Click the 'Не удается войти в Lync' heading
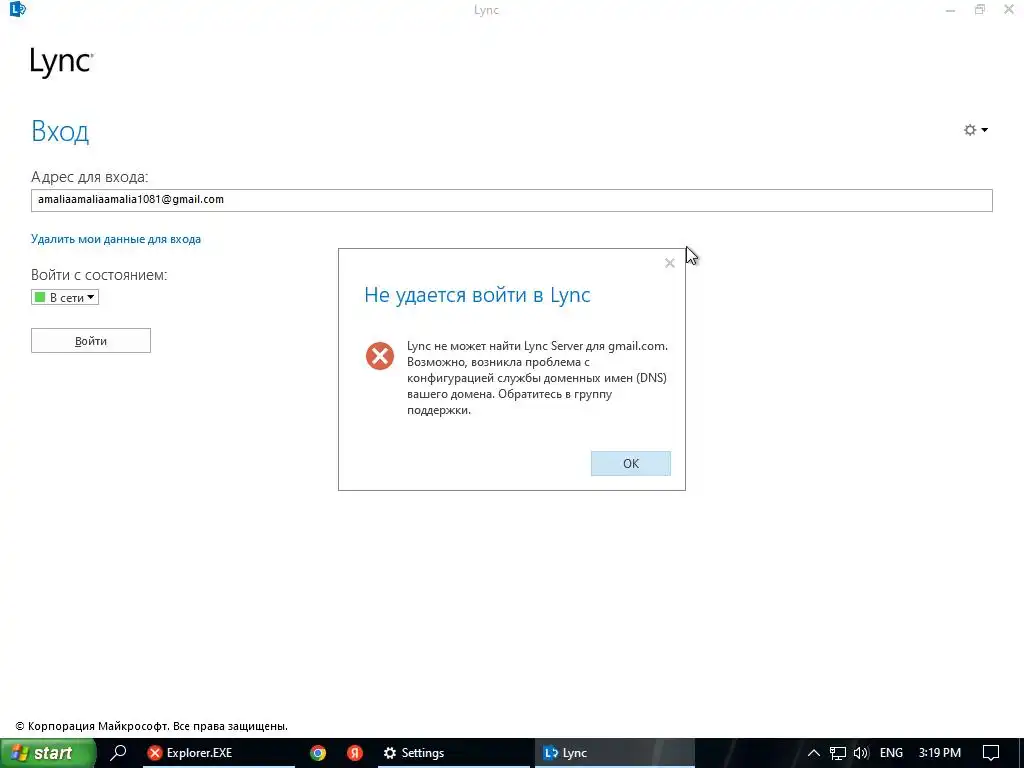 [x=477, y=295]
